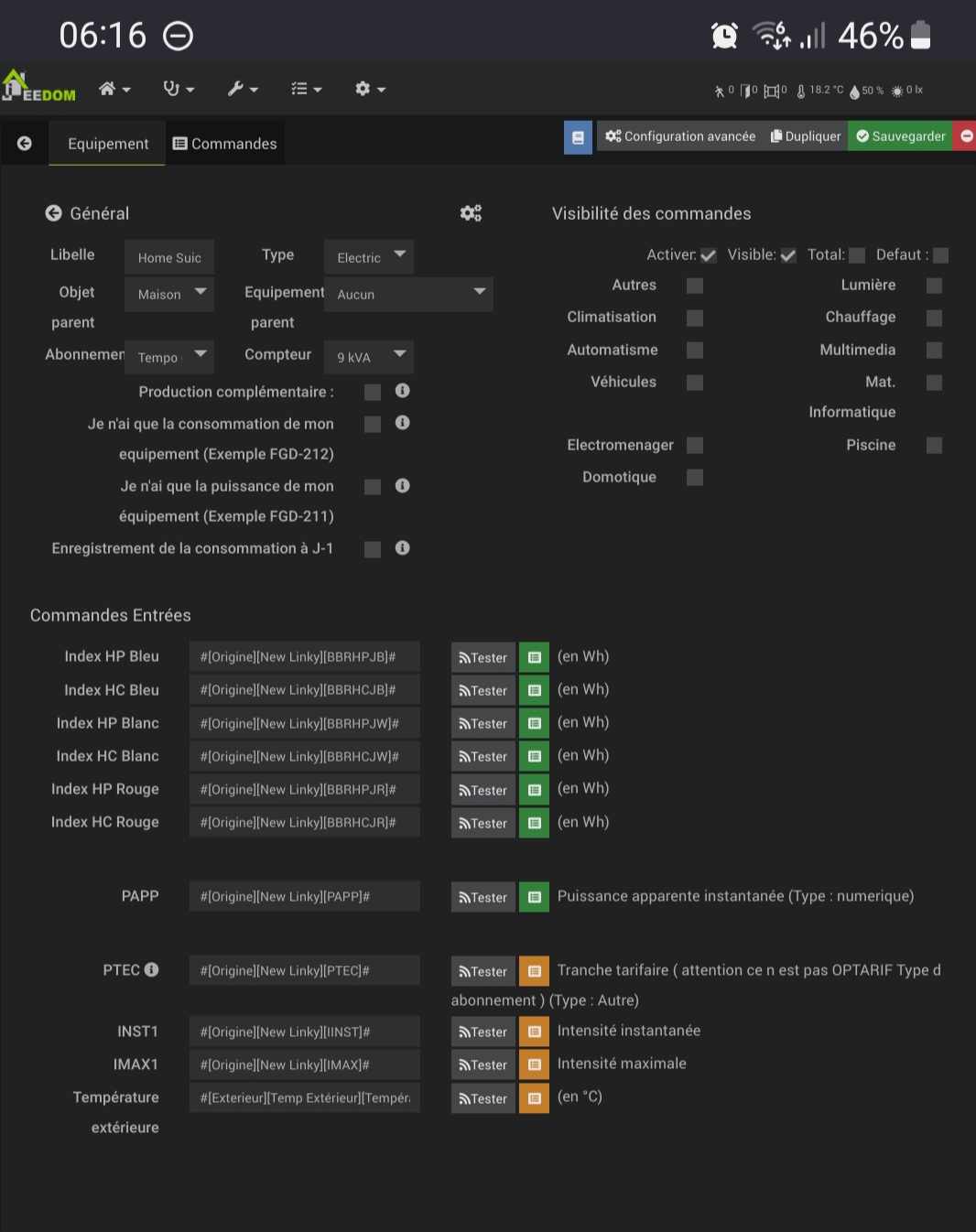976x1232 pixels.
Task: Open the home menu in navbar
Action: click(115, 89)
